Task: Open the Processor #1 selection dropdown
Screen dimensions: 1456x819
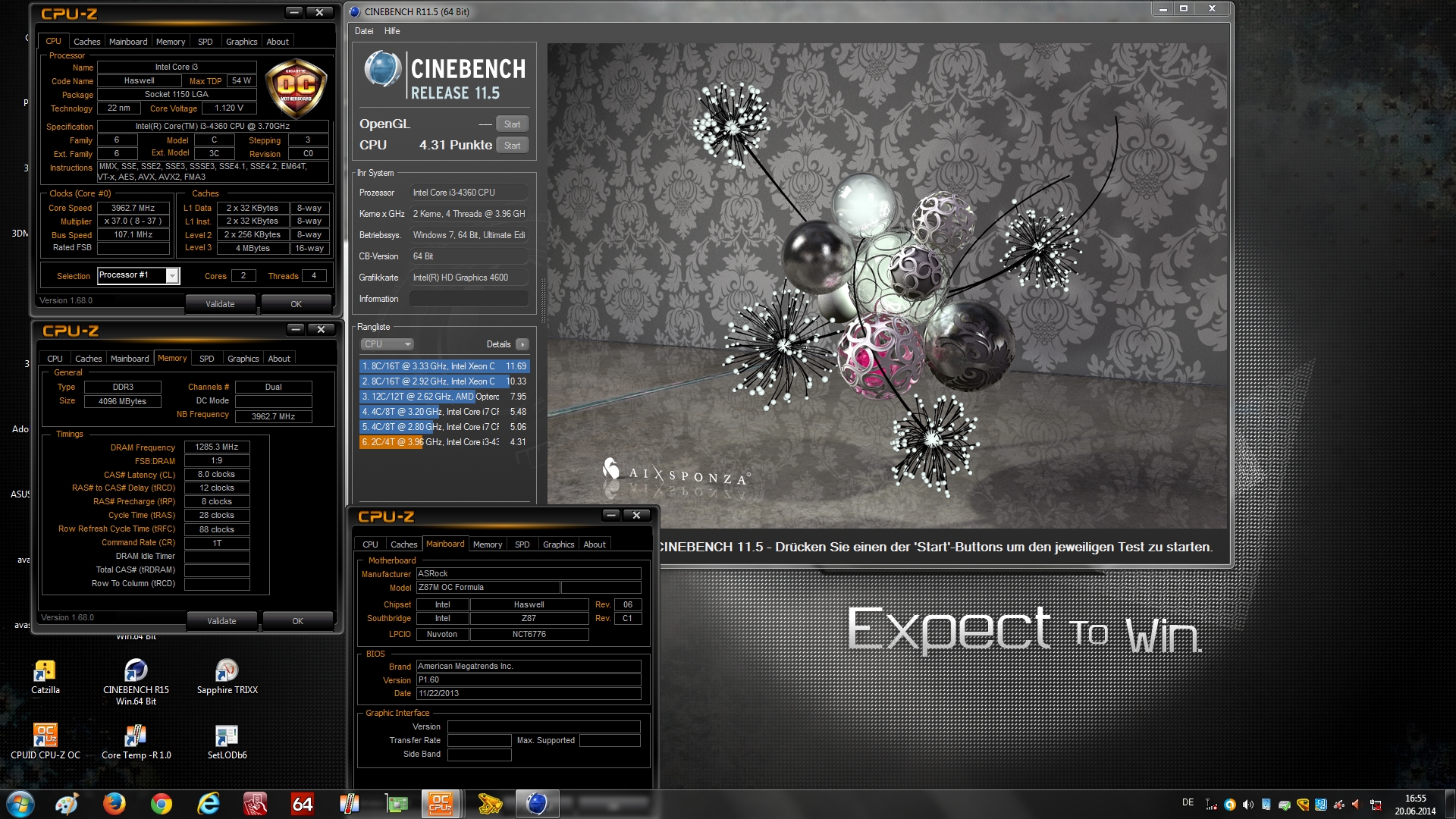Action: click(138, 275)
